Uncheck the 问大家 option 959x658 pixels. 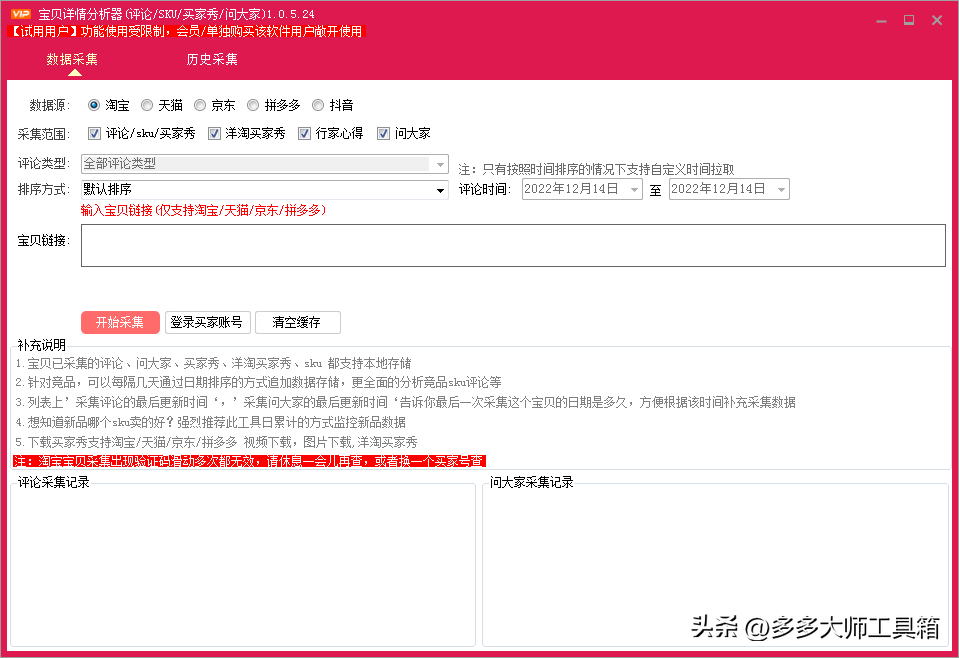[384, 132]
